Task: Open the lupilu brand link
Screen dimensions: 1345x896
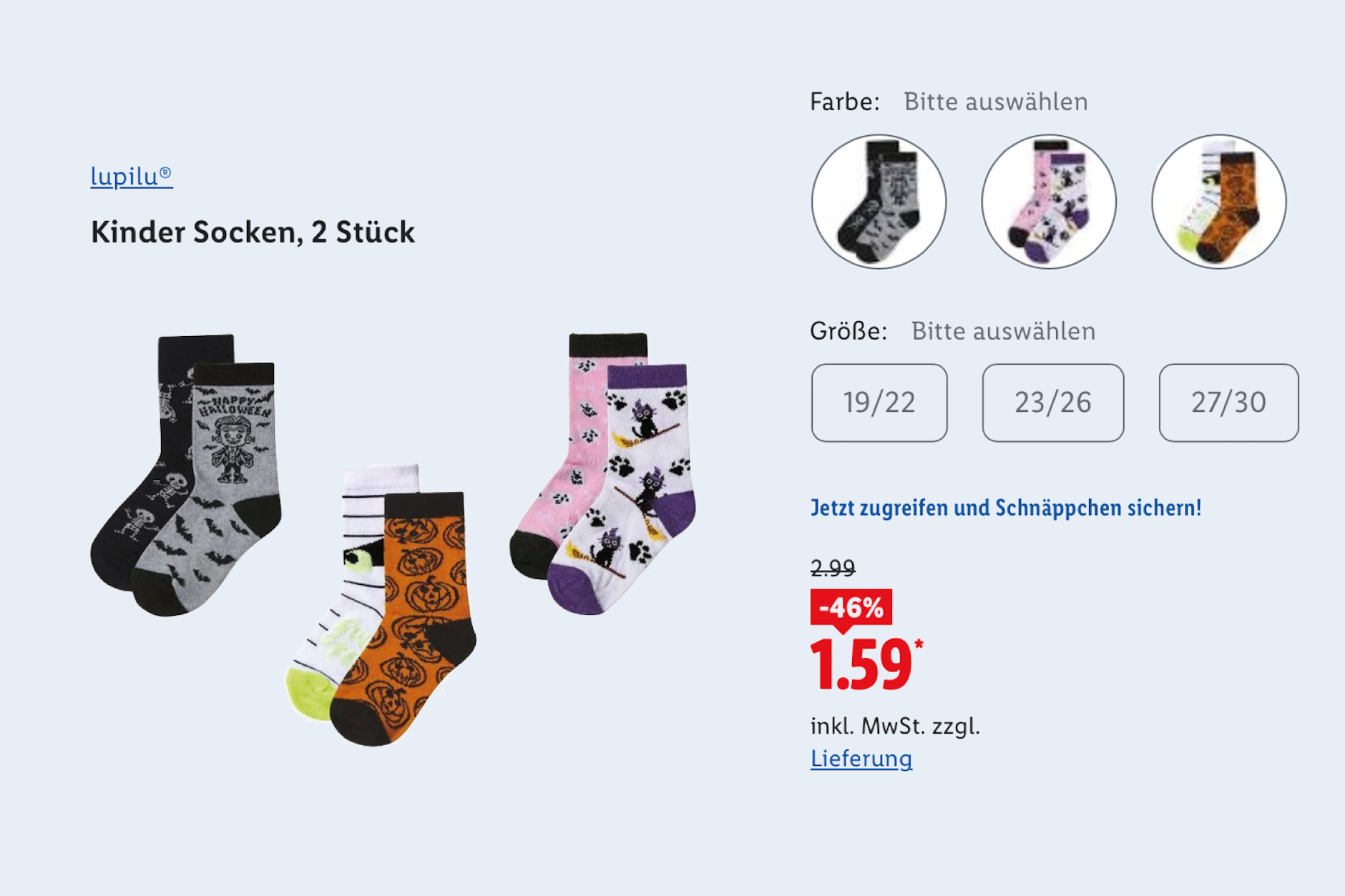Action: [132, 176]
